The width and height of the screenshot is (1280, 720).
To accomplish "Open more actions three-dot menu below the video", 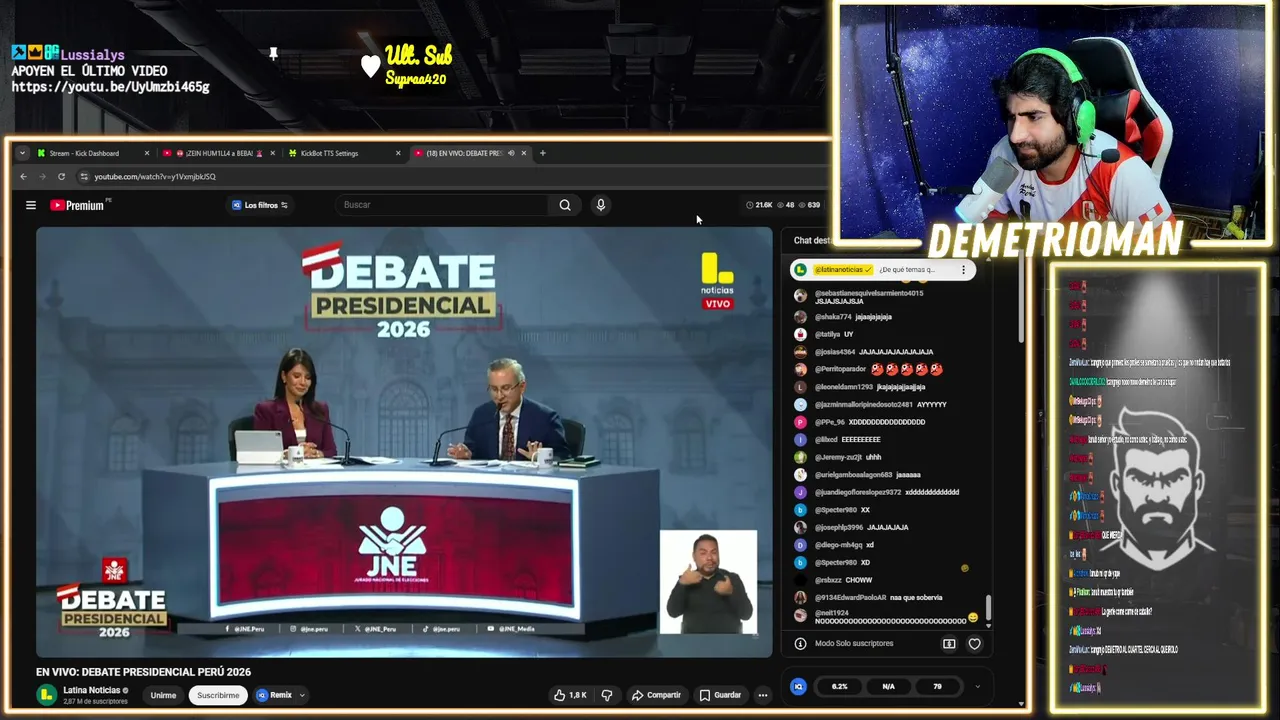I will click(762, 695).
